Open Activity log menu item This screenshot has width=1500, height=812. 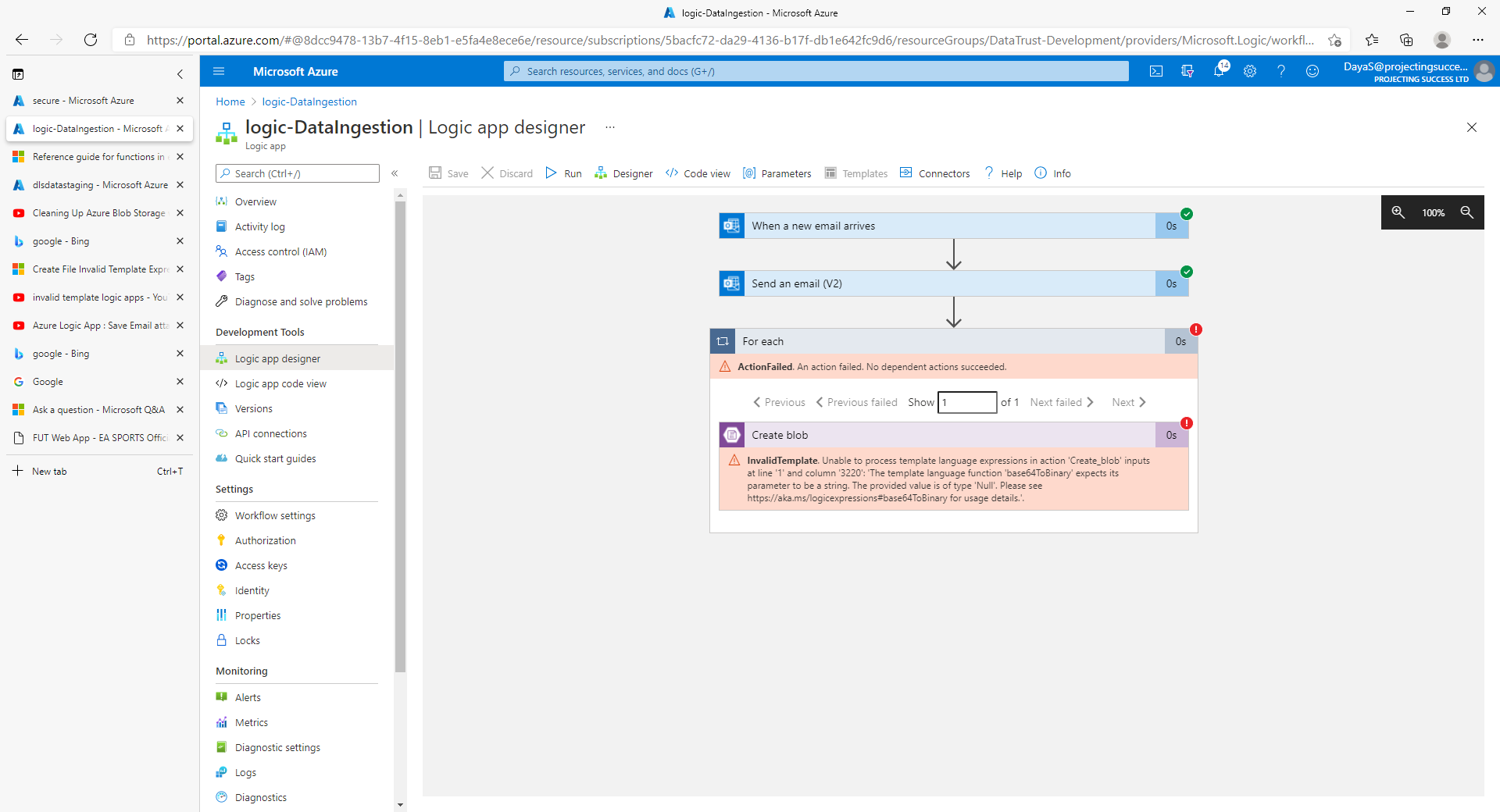pyautogui.click(x=297, y=226)
